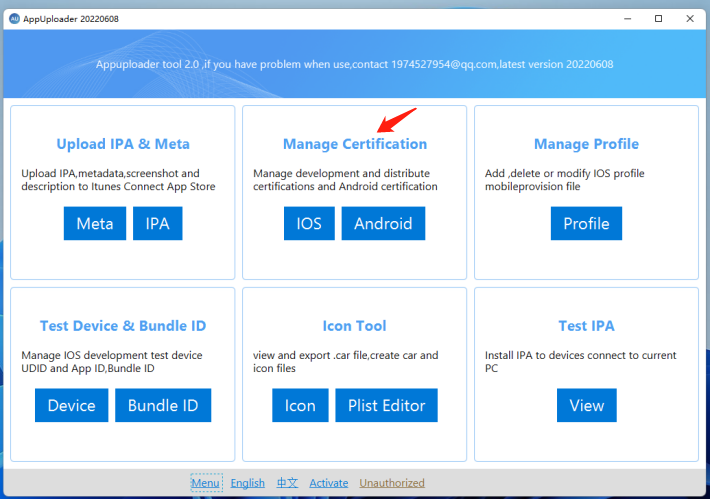Select the Test IPA heading
Viewport: 710px width, 499px height.
(586, 326)
